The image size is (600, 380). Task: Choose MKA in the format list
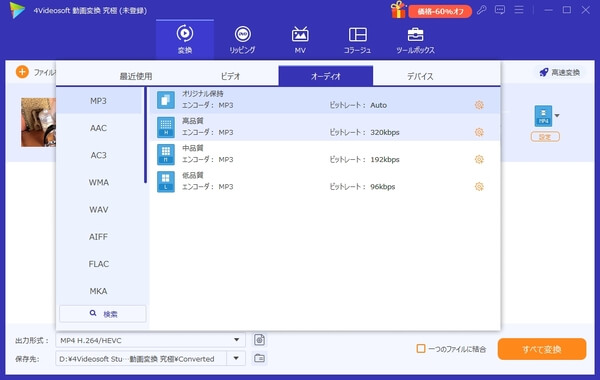click(x=99, y=291)
